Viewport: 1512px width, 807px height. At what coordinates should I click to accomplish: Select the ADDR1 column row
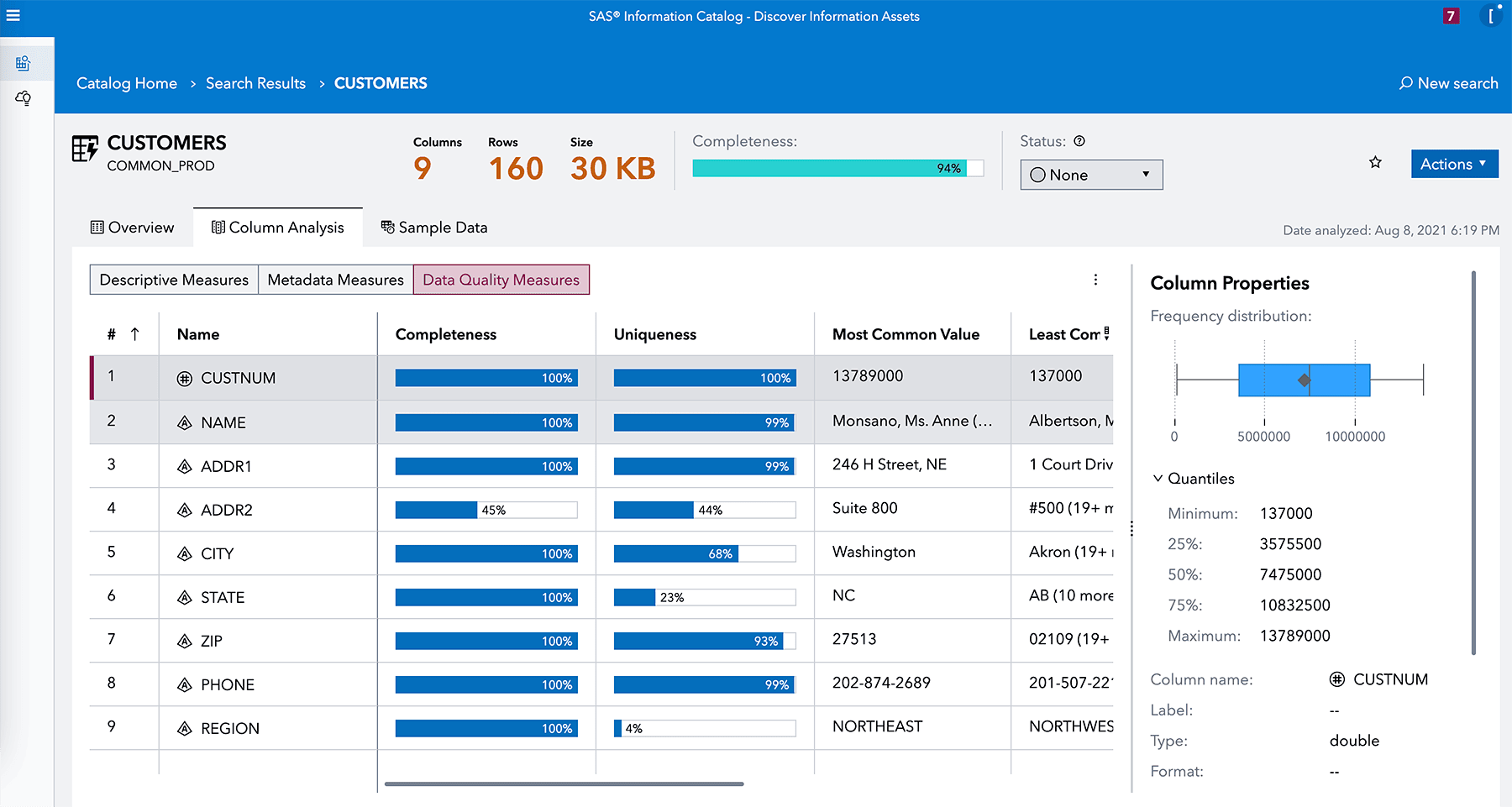[x=601, y=466]
